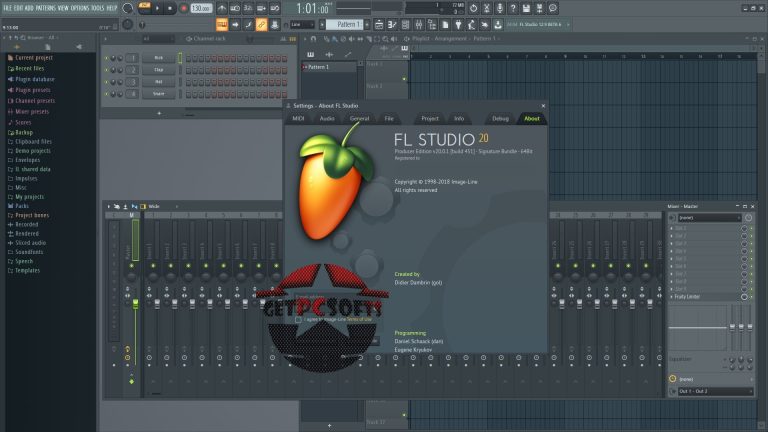Add a channel with the plus button
The width and height of the screenshot is (768, 432).
(x=159, y=113)
